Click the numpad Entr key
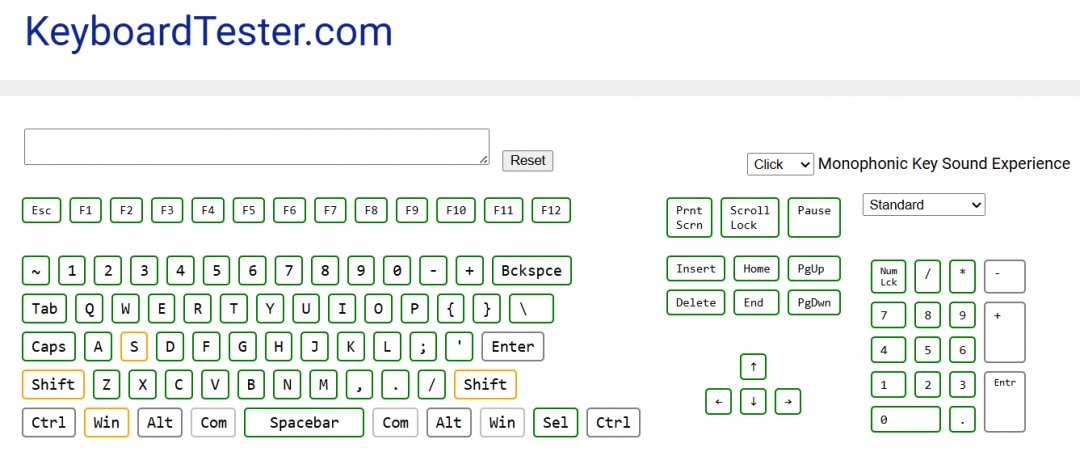Image resolution: width=1080 pixels, height=452 pixels. tap(1004, 401)
